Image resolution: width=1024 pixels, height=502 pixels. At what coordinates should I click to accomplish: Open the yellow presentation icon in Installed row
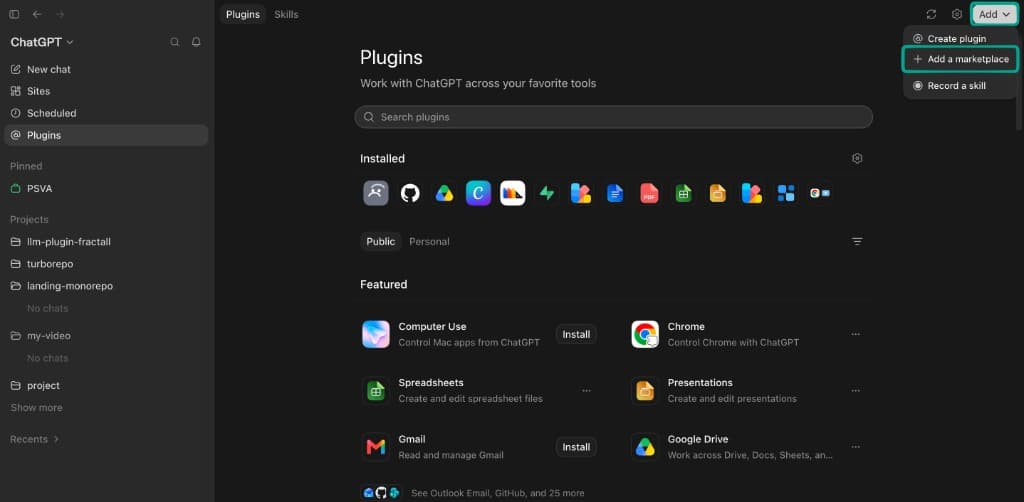[x=718, y=193]
